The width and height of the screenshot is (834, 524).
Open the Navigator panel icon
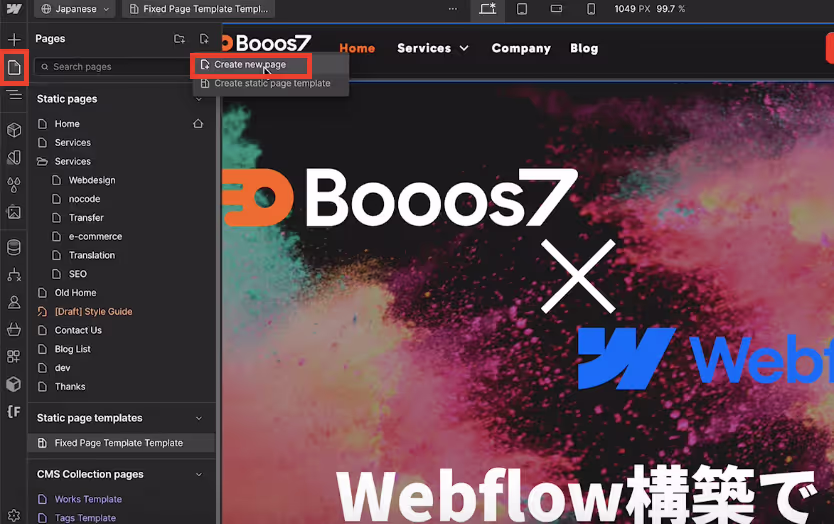click(x=14, y=95)
